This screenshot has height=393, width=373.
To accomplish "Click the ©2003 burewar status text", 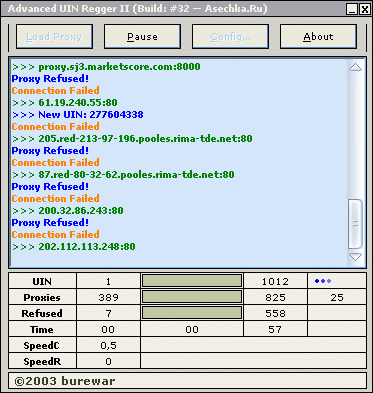I will tap(65, 381).
